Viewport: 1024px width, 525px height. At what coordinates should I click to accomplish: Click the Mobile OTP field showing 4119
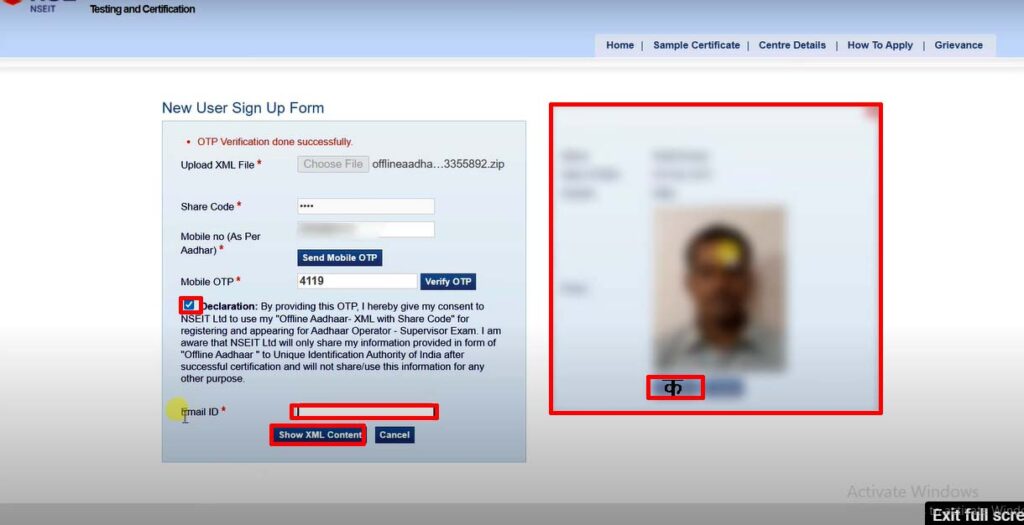click(357, 281)
